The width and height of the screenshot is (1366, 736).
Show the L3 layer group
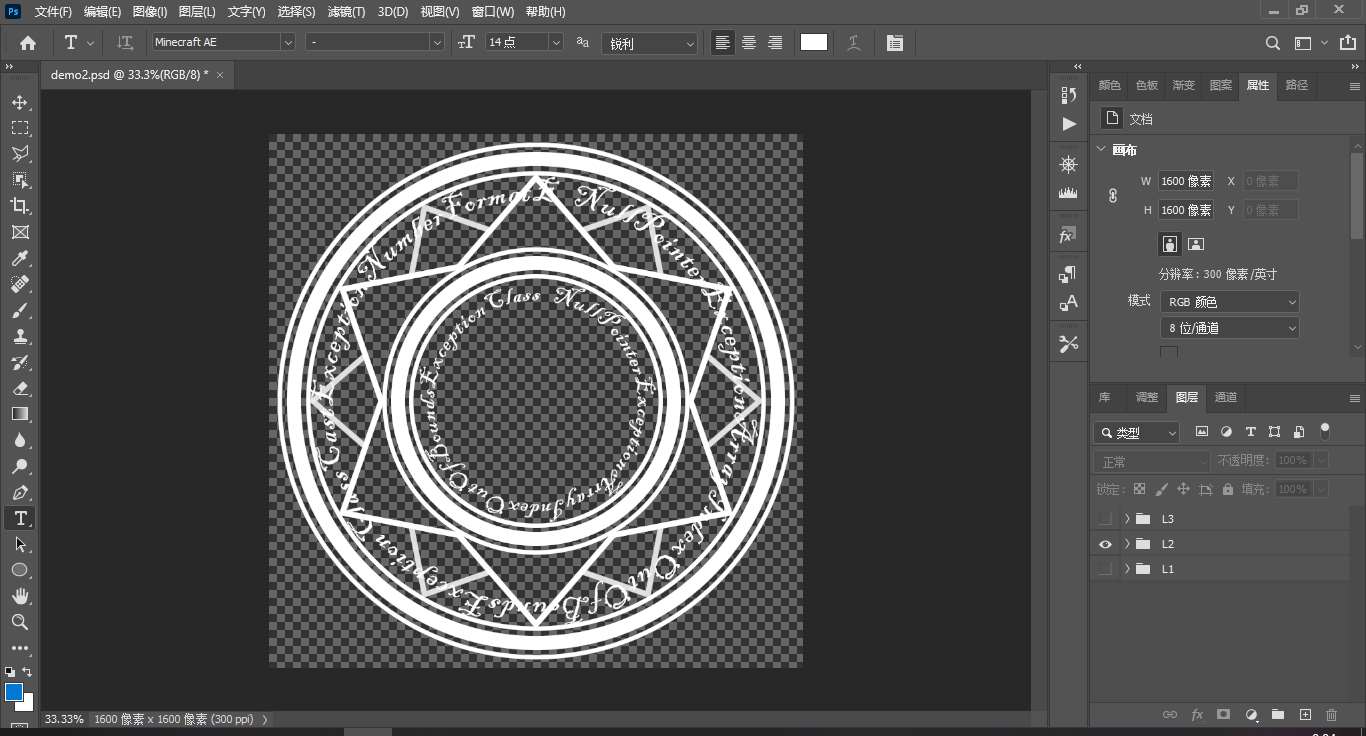[1105, 519]
